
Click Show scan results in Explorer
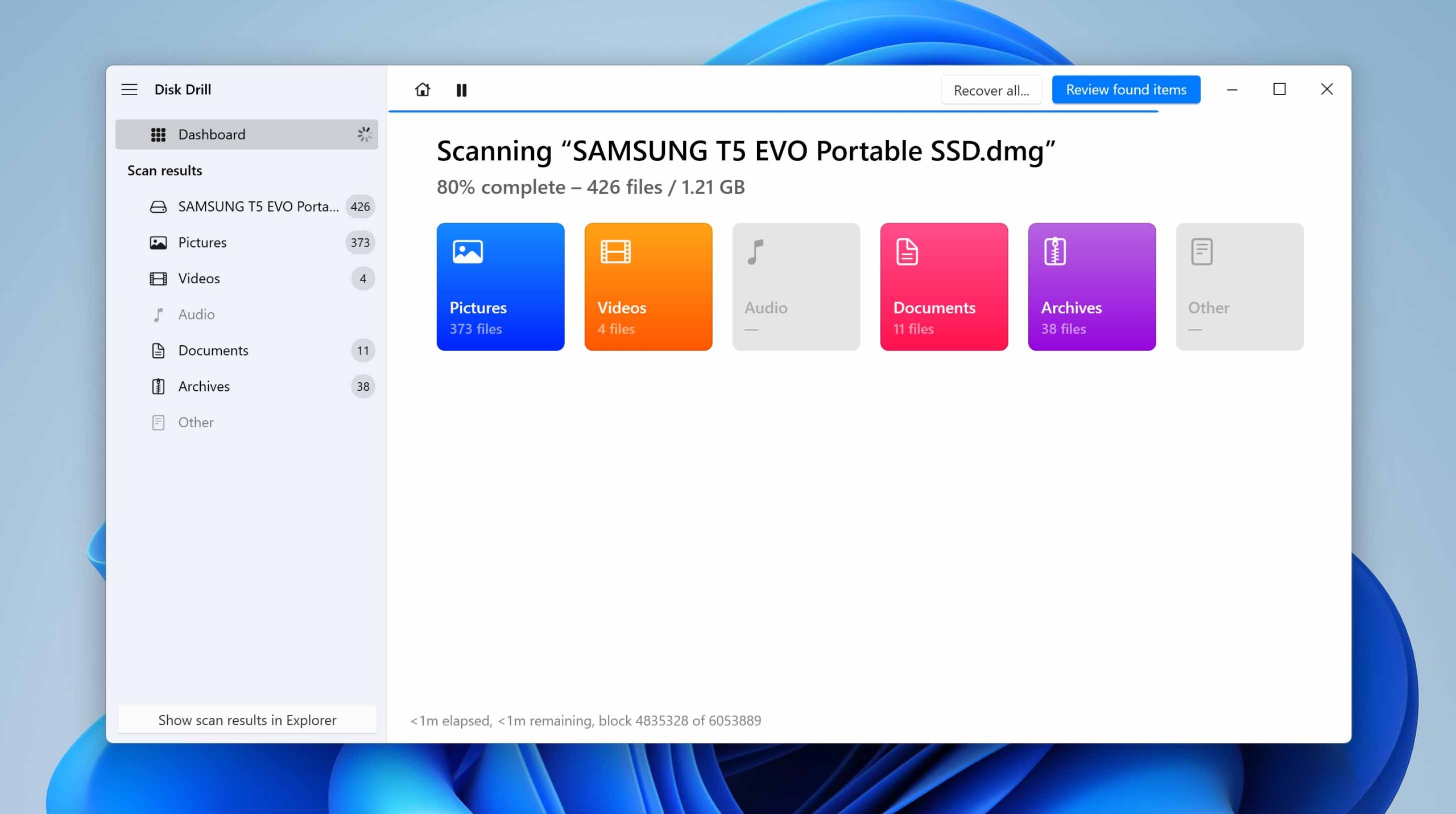click(x=247, y=720)
